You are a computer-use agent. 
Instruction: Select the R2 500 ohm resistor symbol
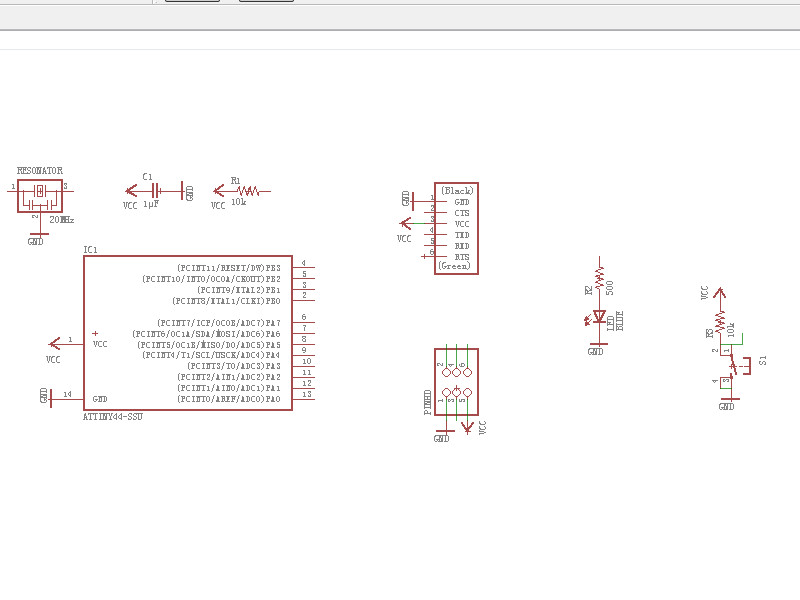click(599, 279)
